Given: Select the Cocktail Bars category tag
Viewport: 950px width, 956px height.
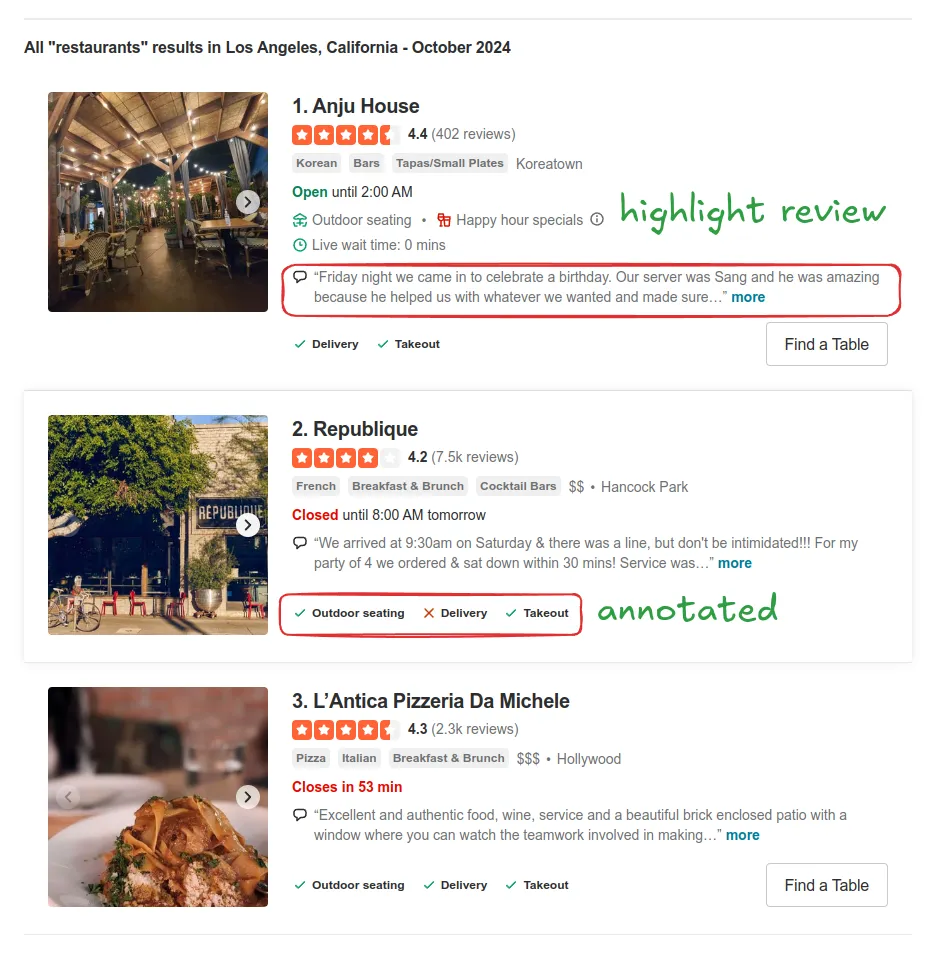Looking at the screenshot, I should [518, 486].
